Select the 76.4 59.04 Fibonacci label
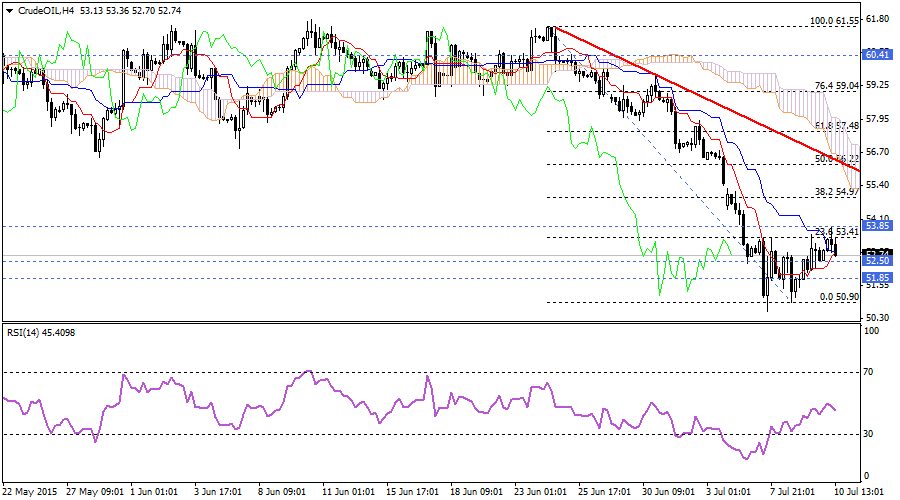Image resolution: width=900 pixels, height=500 pixels. pos(837,86)
